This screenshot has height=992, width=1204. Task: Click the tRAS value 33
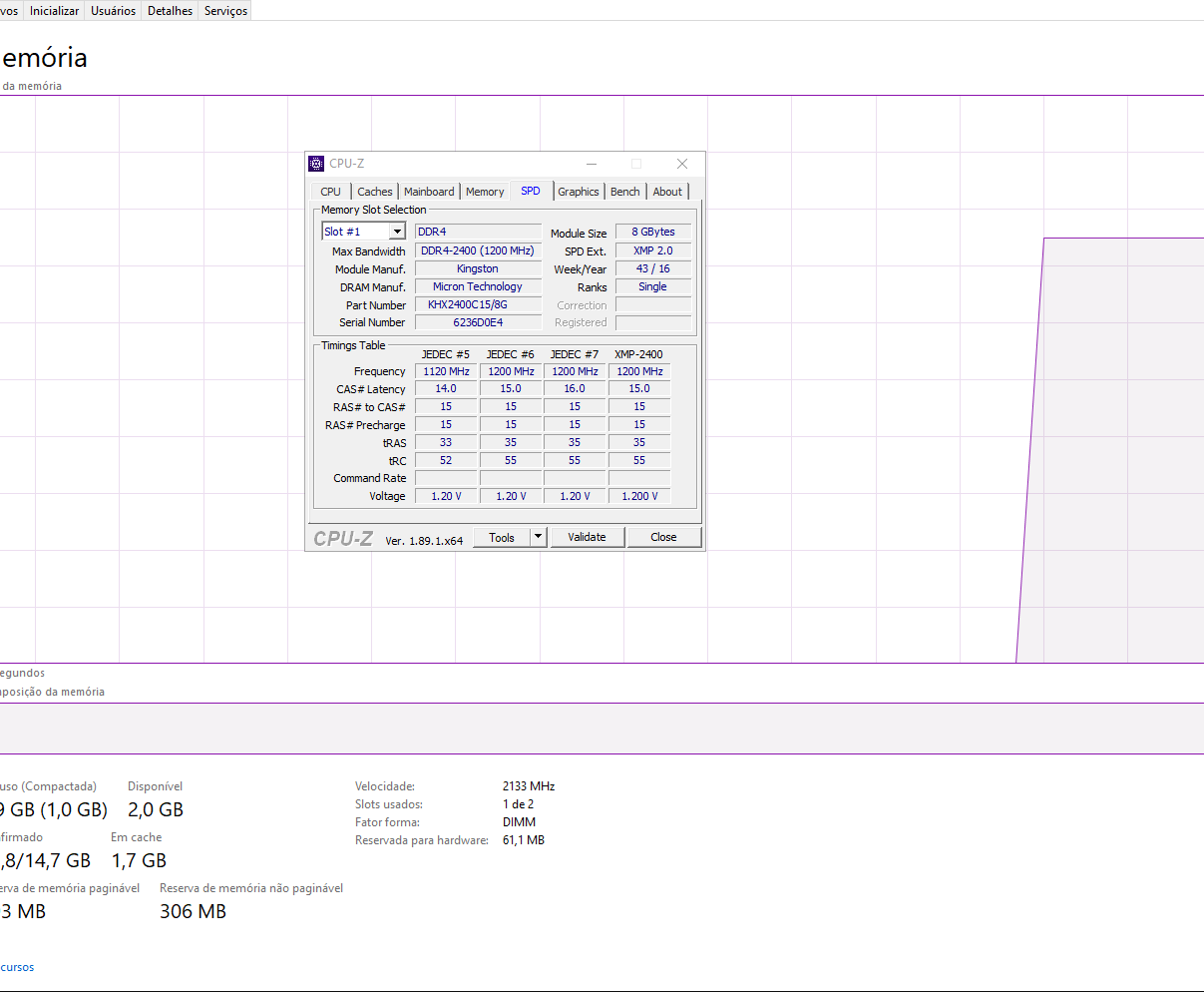click(446, 442)
